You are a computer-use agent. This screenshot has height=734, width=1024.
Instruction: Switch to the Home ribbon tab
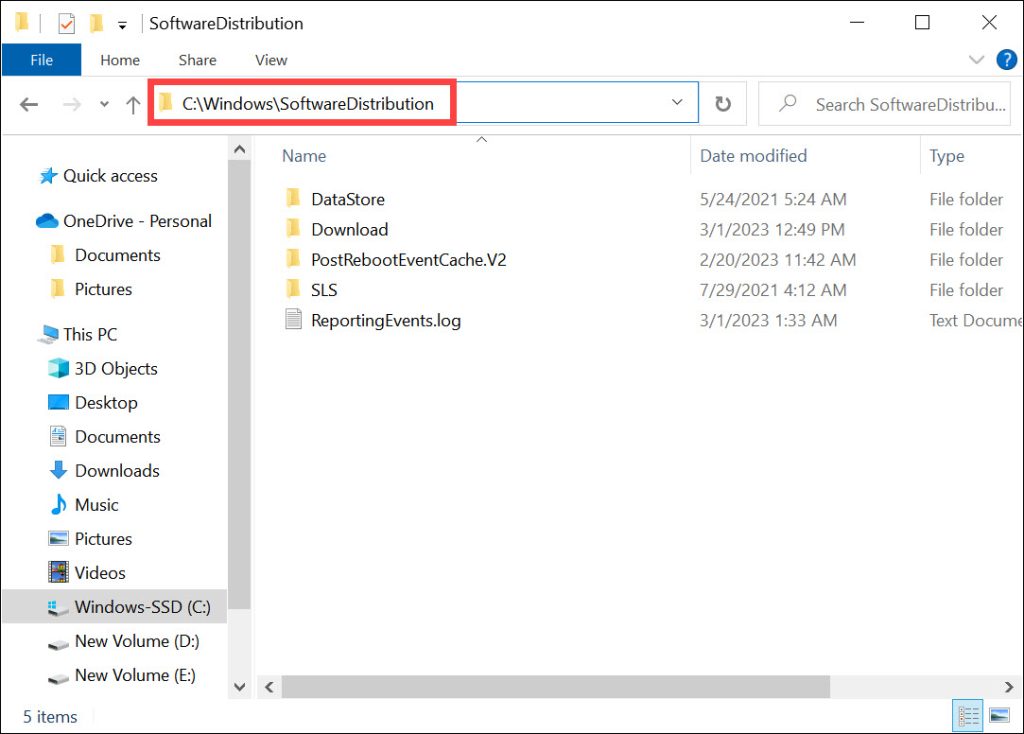click(x=120, y=60)
